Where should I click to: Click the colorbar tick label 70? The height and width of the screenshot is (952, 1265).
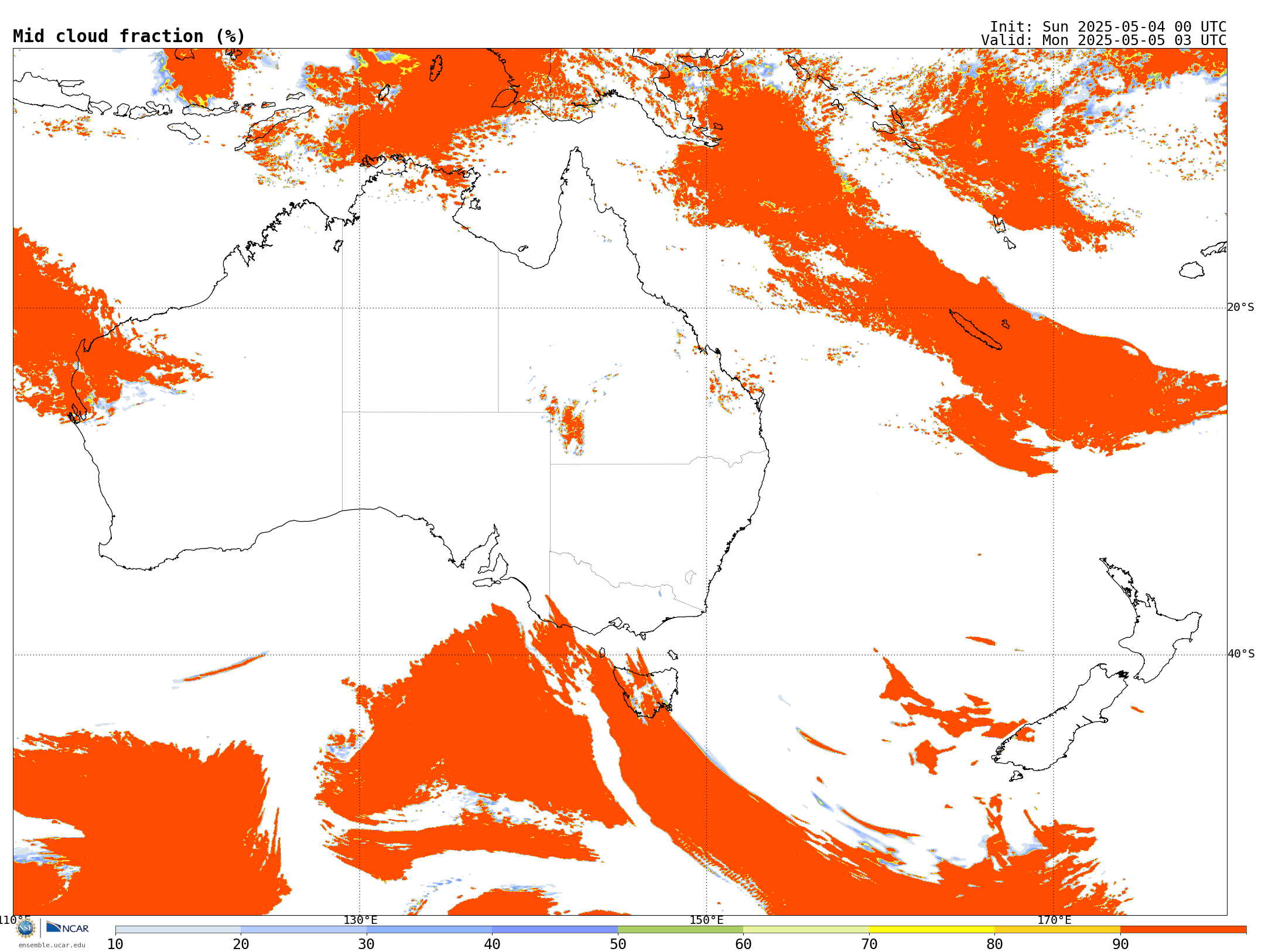pyautogui.click(x=869, y=944)
